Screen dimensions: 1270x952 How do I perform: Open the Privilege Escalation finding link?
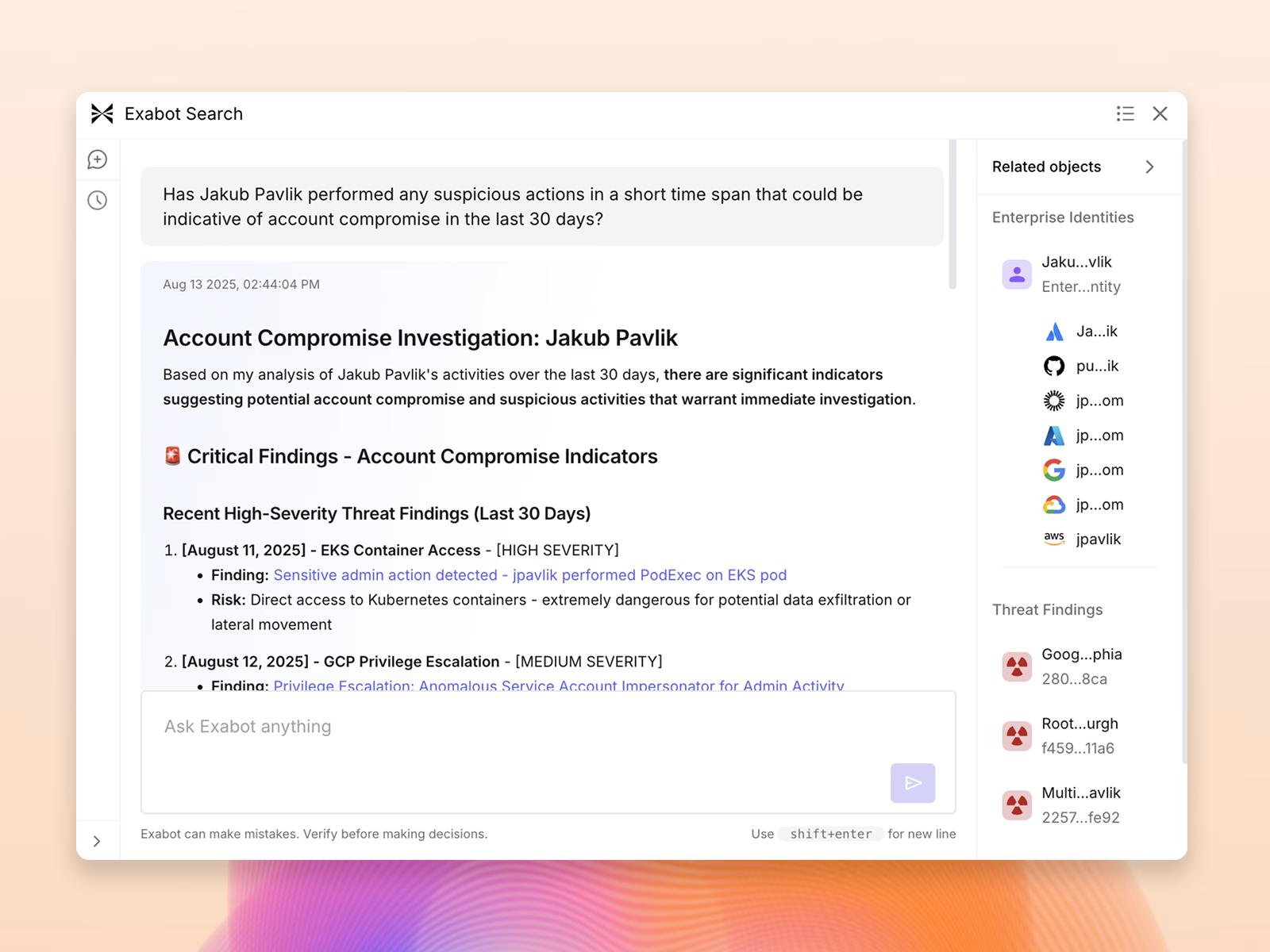pyautogui.click(x=559, y=685)
